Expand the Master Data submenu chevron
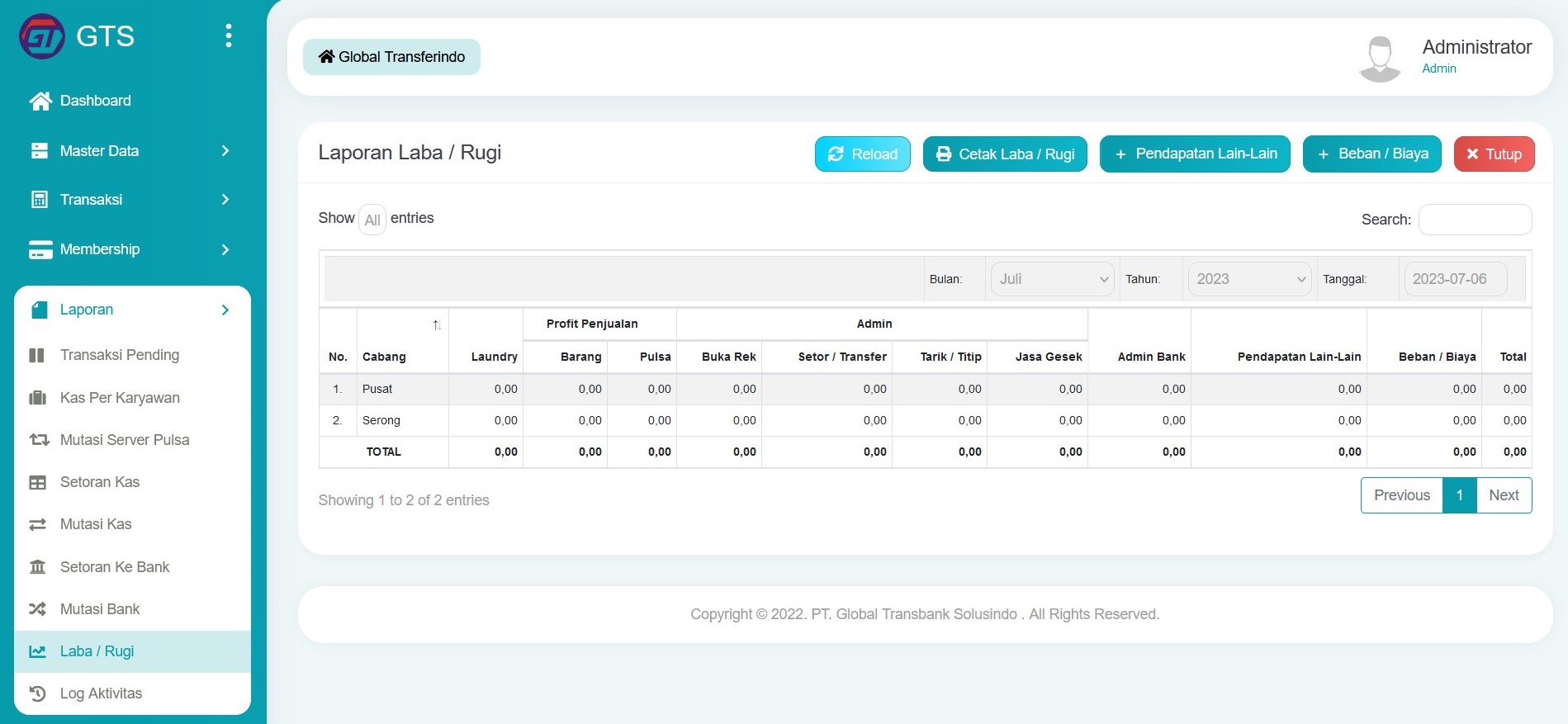 [225, 151]
